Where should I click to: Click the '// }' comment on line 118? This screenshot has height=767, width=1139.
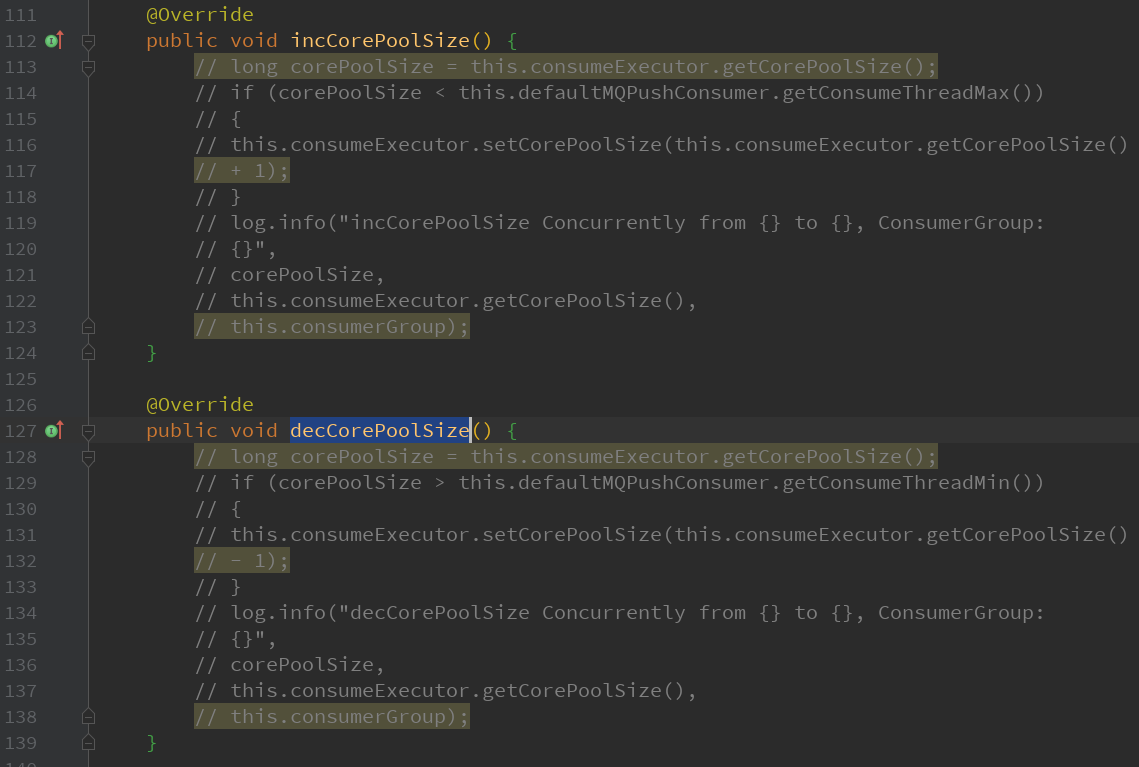[218, 197]
